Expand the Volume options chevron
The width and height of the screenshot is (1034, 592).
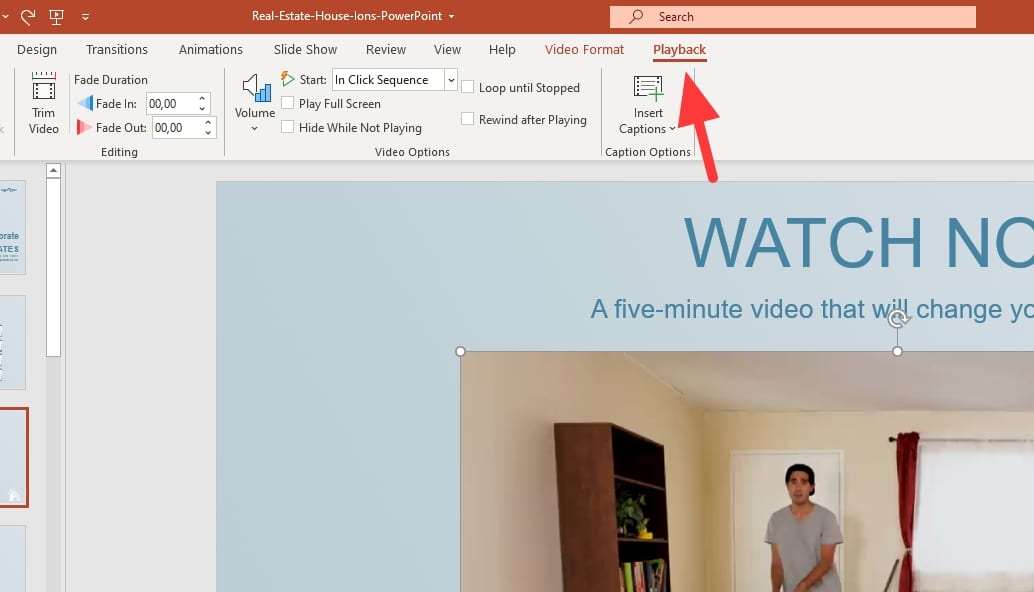point(253,127)
